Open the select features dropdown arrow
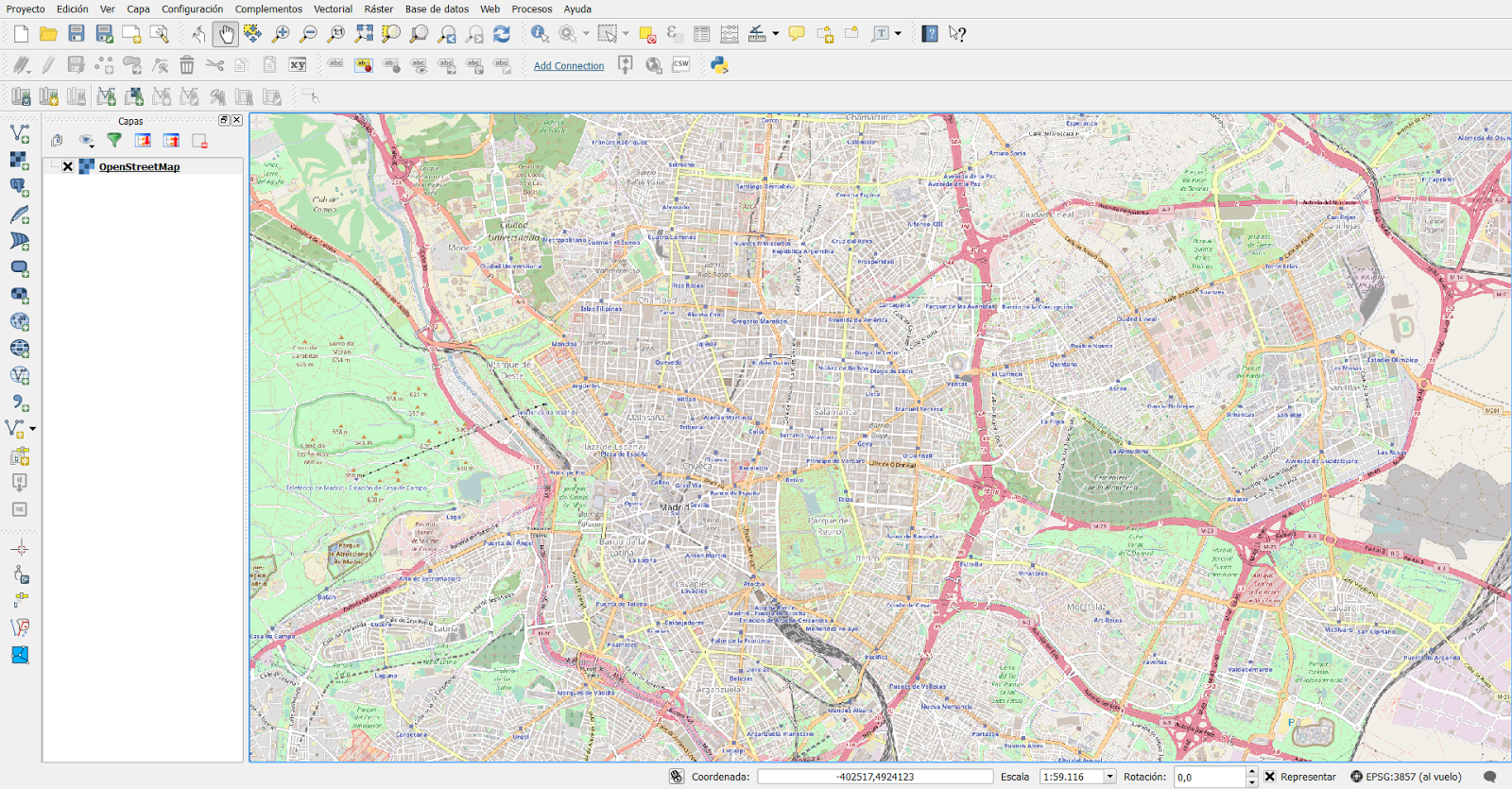1512x789 pixels. [626, 34]
